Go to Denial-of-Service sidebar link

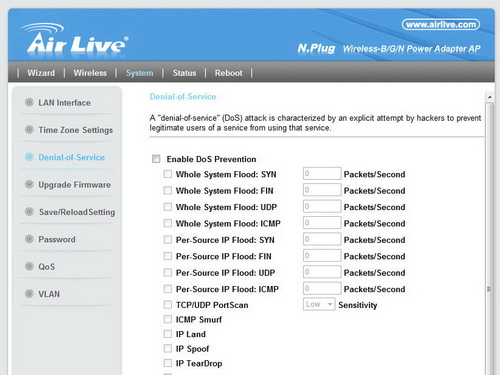(x=71, y=157)
